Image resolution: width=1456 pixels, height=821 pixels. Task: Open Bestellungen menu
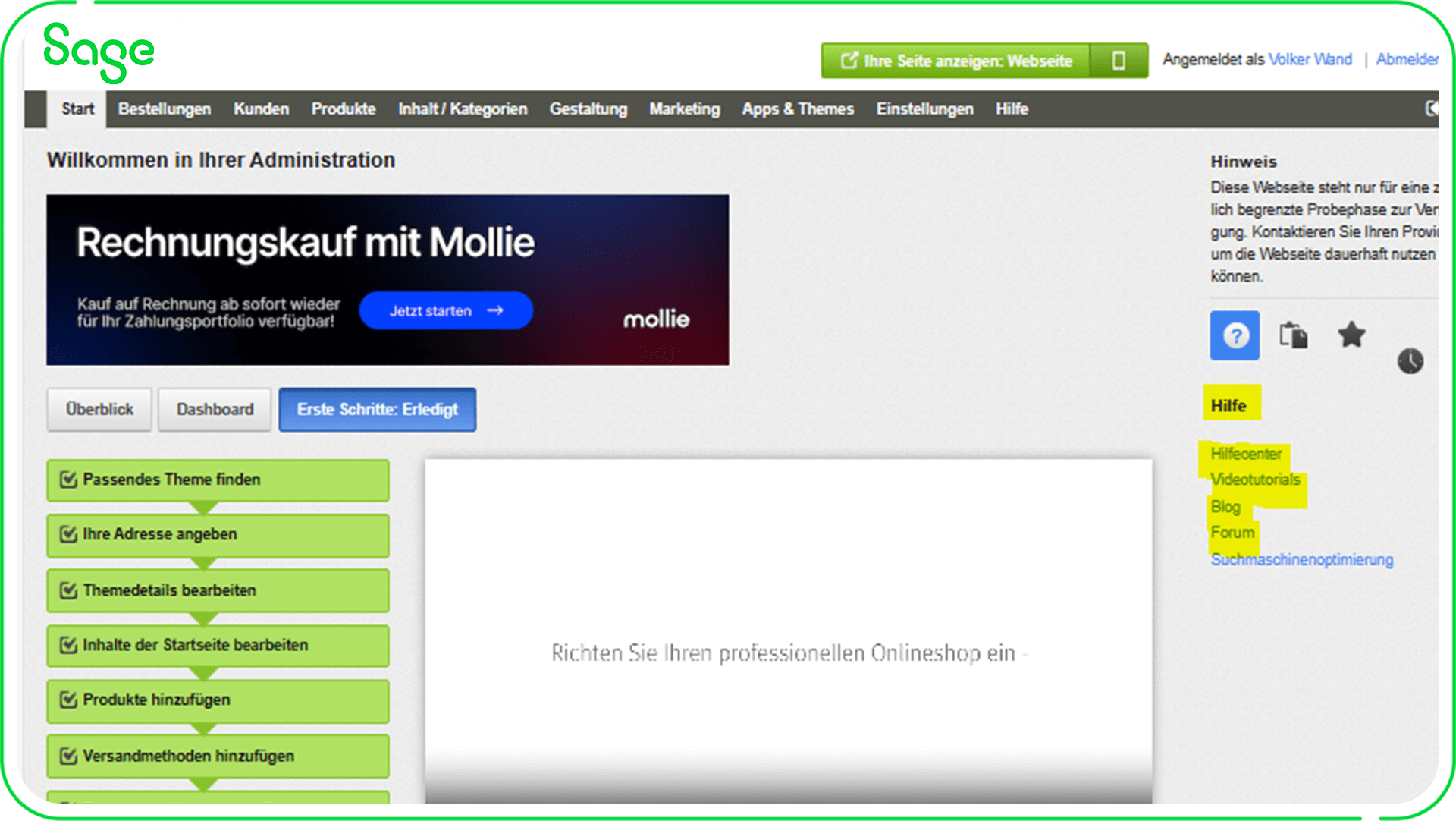(165, 109)
